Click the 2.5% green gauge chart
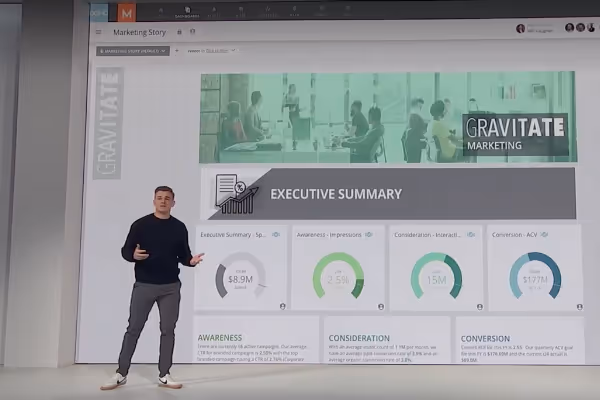Viewport: 600px width, 400px height. [x=338, y=275]
